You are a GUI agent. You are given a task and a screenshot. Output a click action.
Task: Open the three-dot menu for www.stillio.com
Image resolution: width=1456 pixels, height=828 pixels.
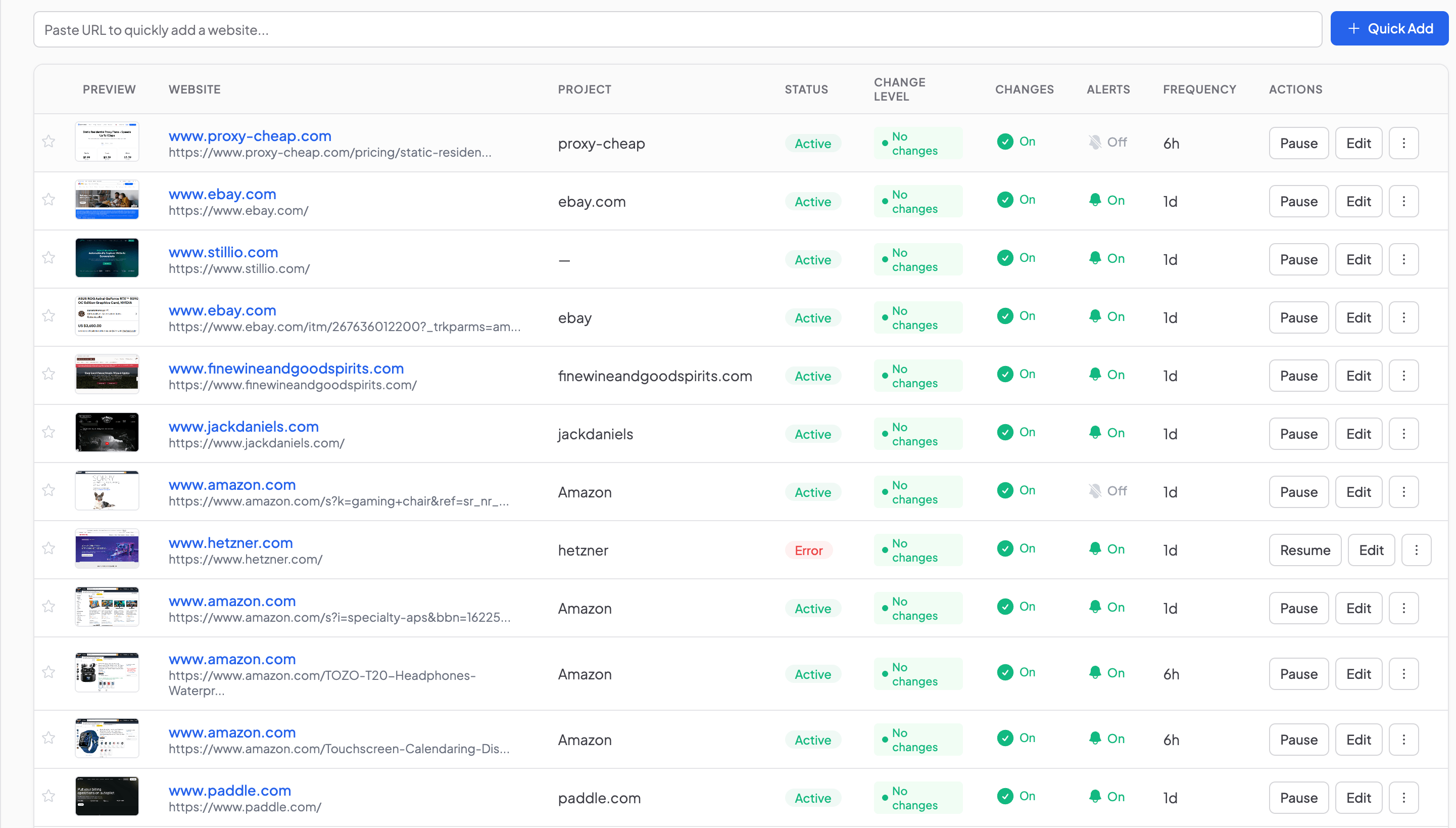tap(1403, 259)
